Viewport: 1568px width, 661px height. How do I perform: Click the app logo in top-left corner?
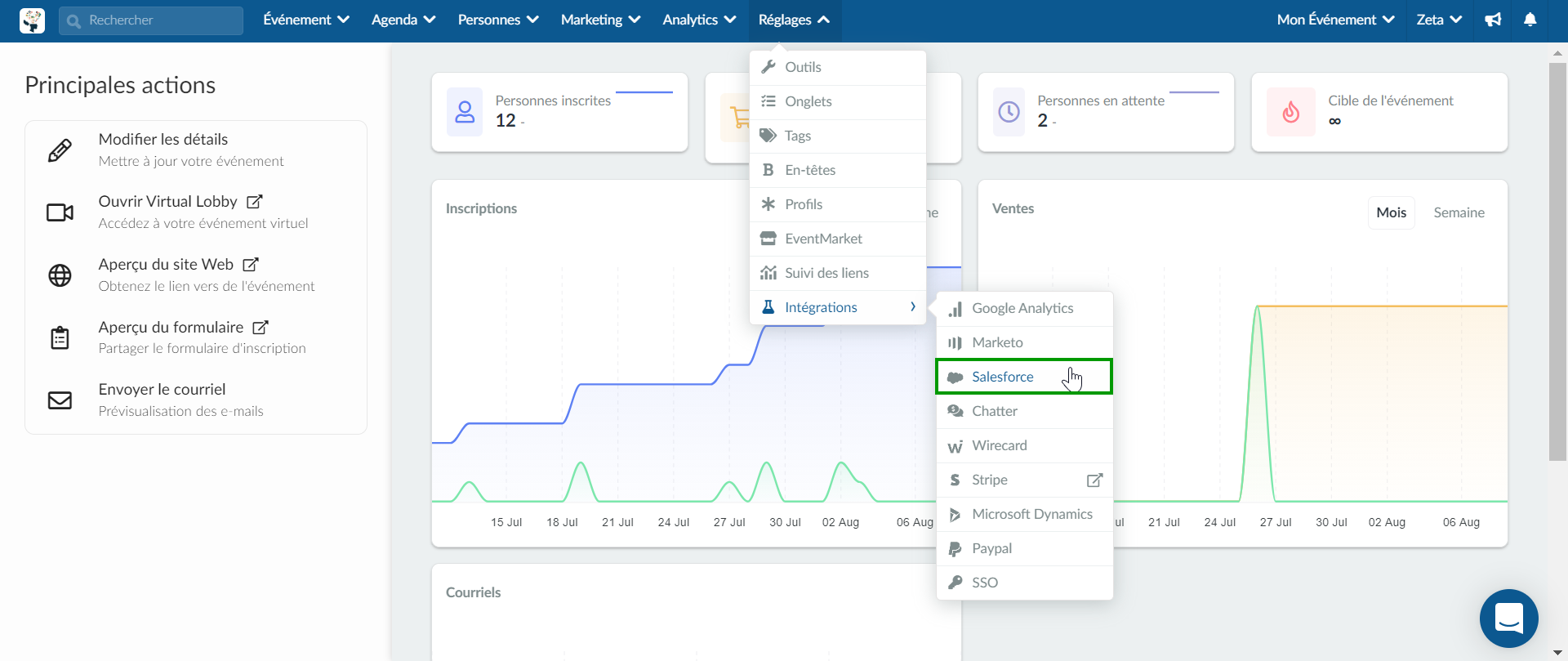(32, 20)
